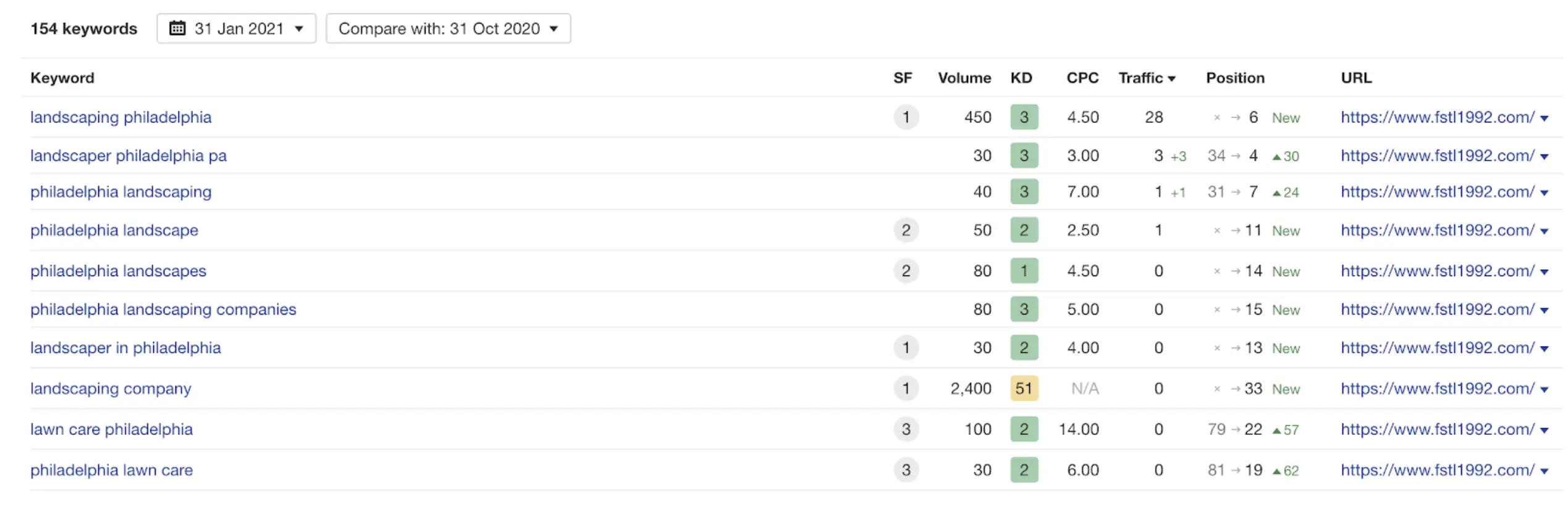Open the Compare with 31 Oct 2020 dropdown
1568x509 pixels.
(x=448, y=28)
